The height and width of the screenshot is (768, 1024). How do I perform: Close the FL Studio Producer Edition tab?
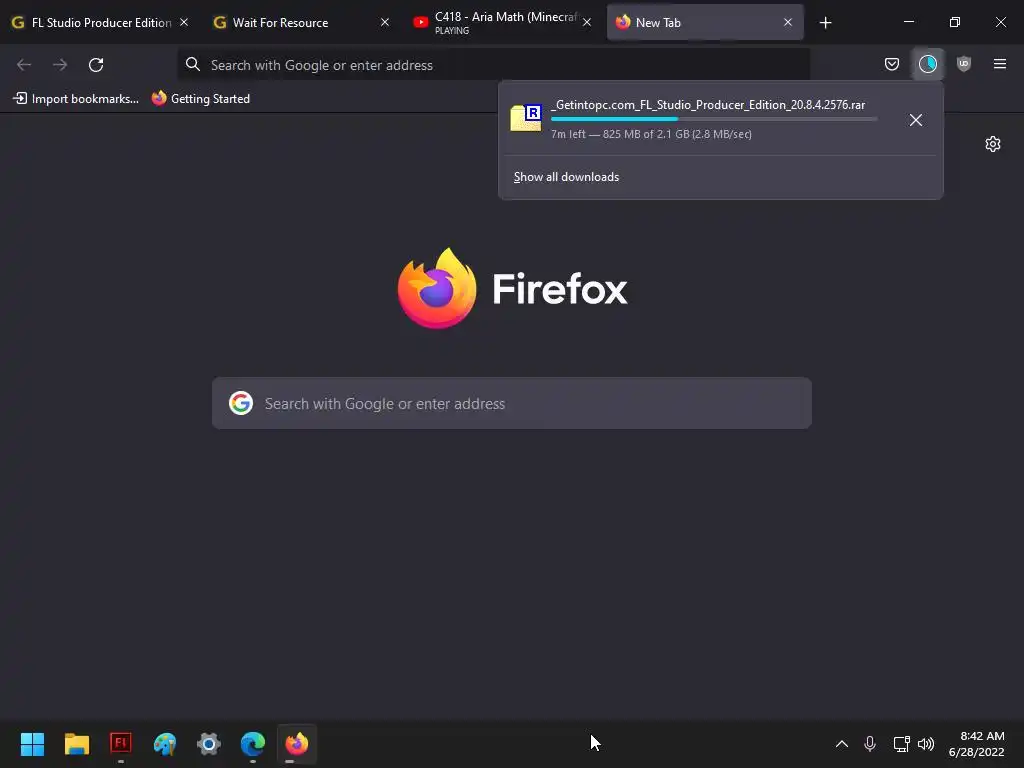pos(184,22)
